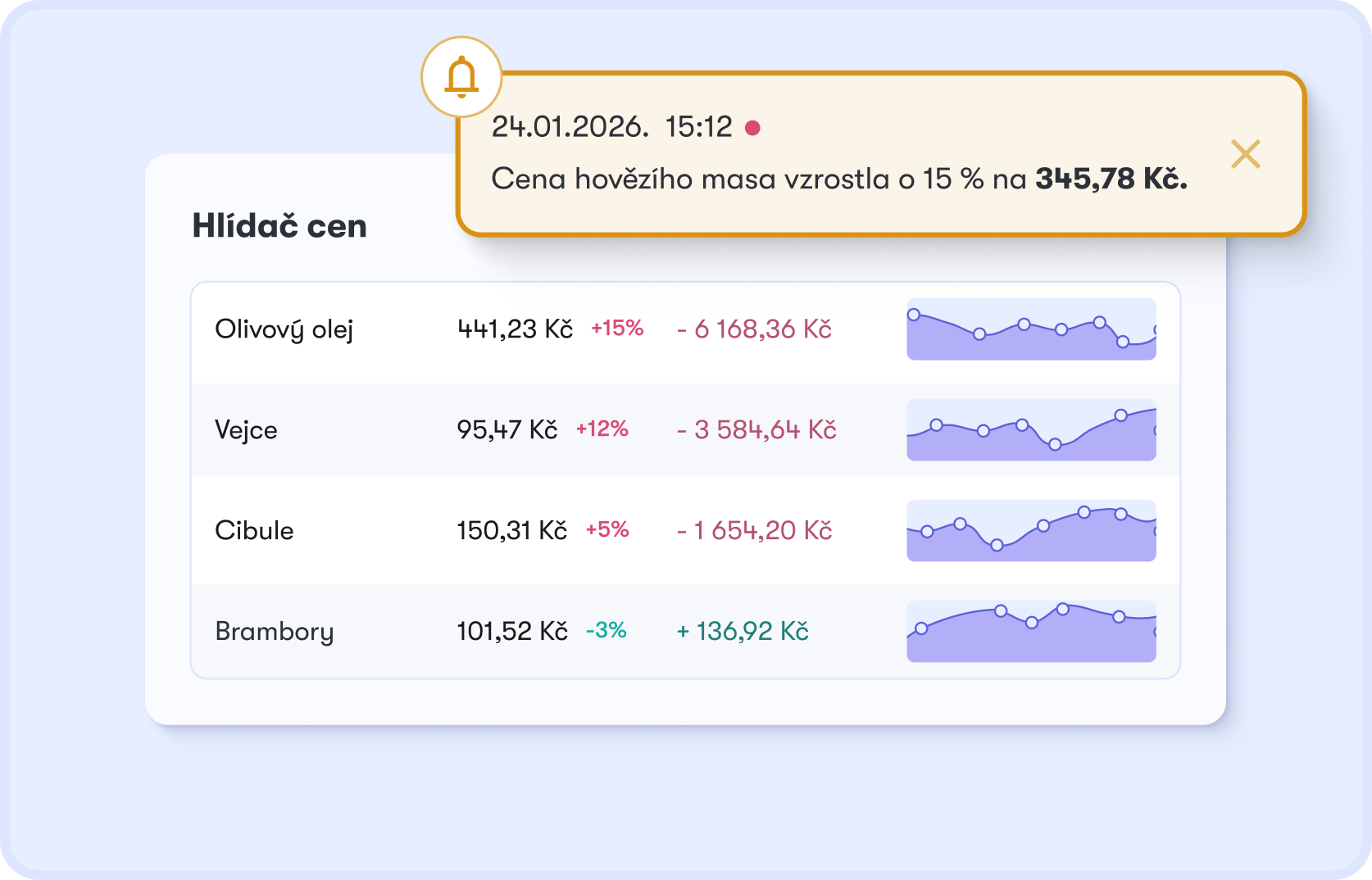Open the Cibule price trend chart

pos(1031,531)
